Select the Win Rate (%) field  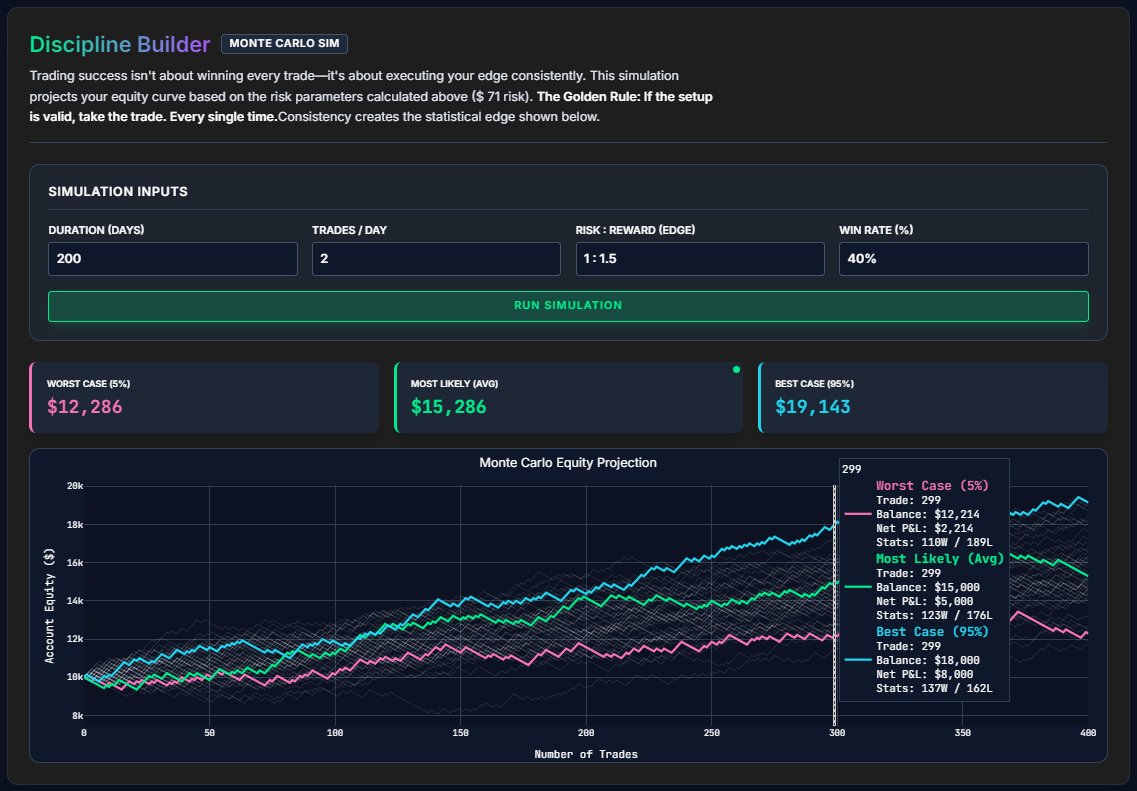click(x=963, y=259)
